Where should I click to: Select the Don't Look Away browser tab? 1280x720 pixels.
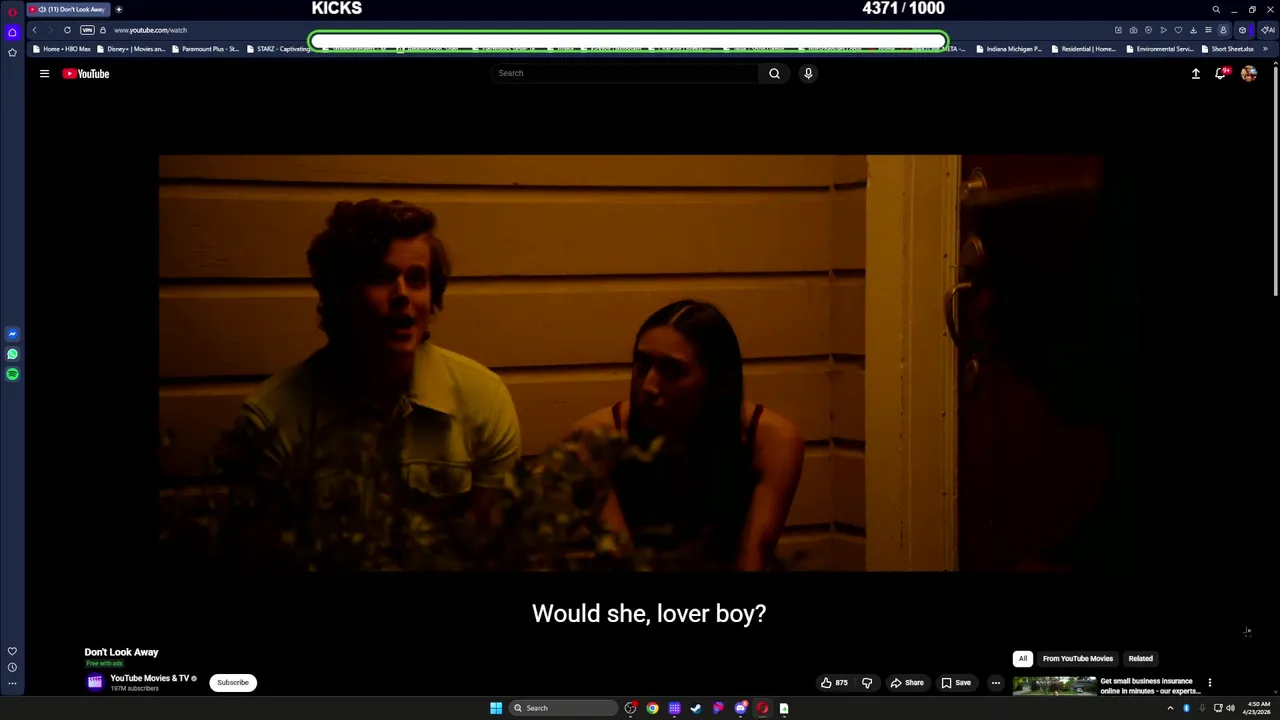(67, 9)
